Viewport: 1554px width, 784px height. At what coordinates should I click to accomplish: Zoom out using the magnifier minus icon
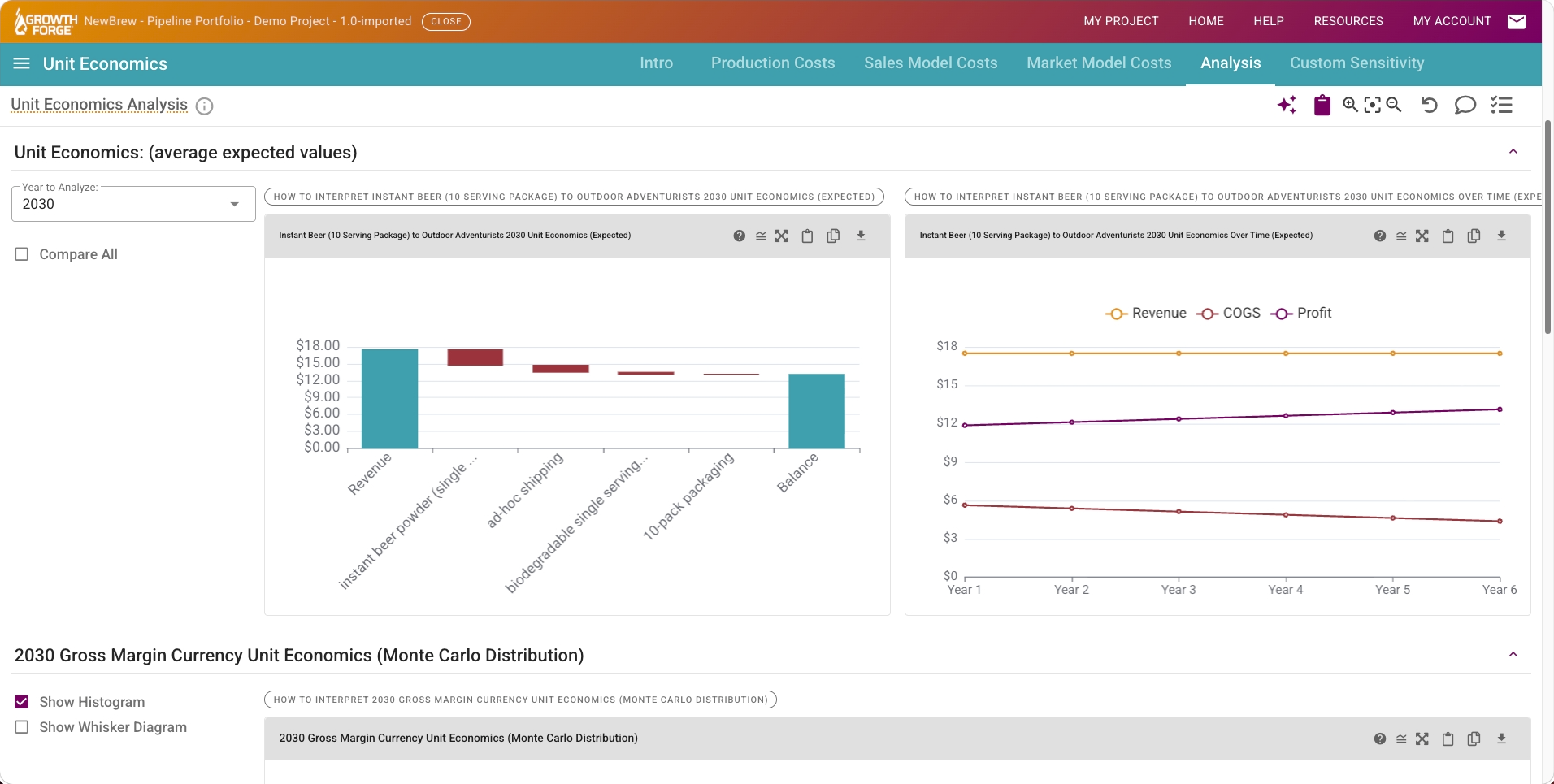click(x=1394, y=105)
